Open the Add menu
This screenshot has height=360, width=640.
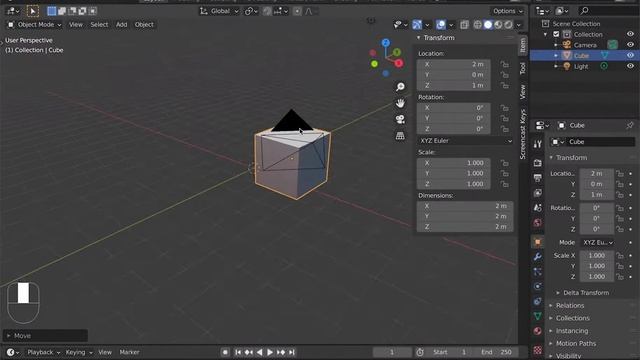point(122,25)
